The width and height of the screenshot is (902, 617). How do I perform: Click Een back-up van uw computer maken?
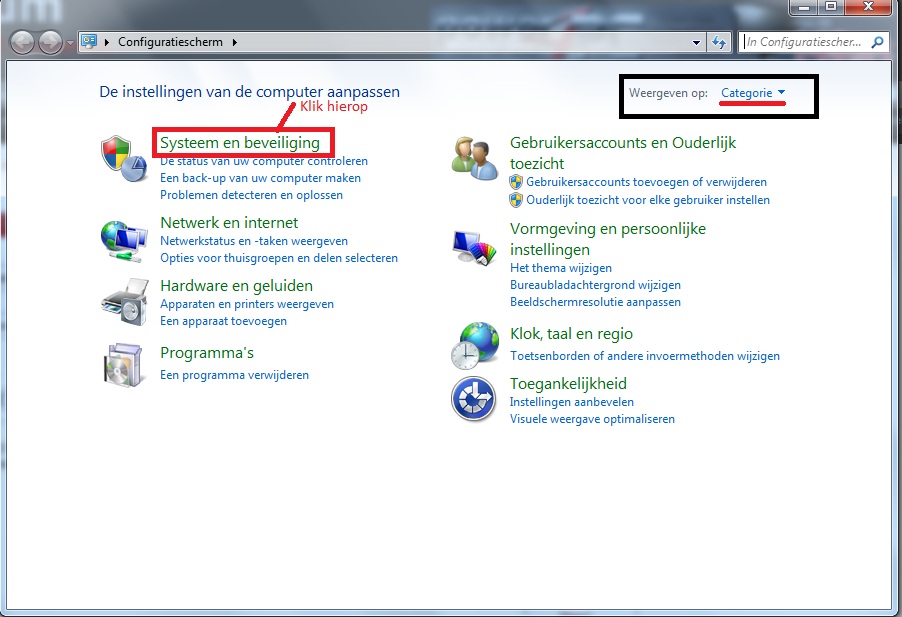click(261, 178)
